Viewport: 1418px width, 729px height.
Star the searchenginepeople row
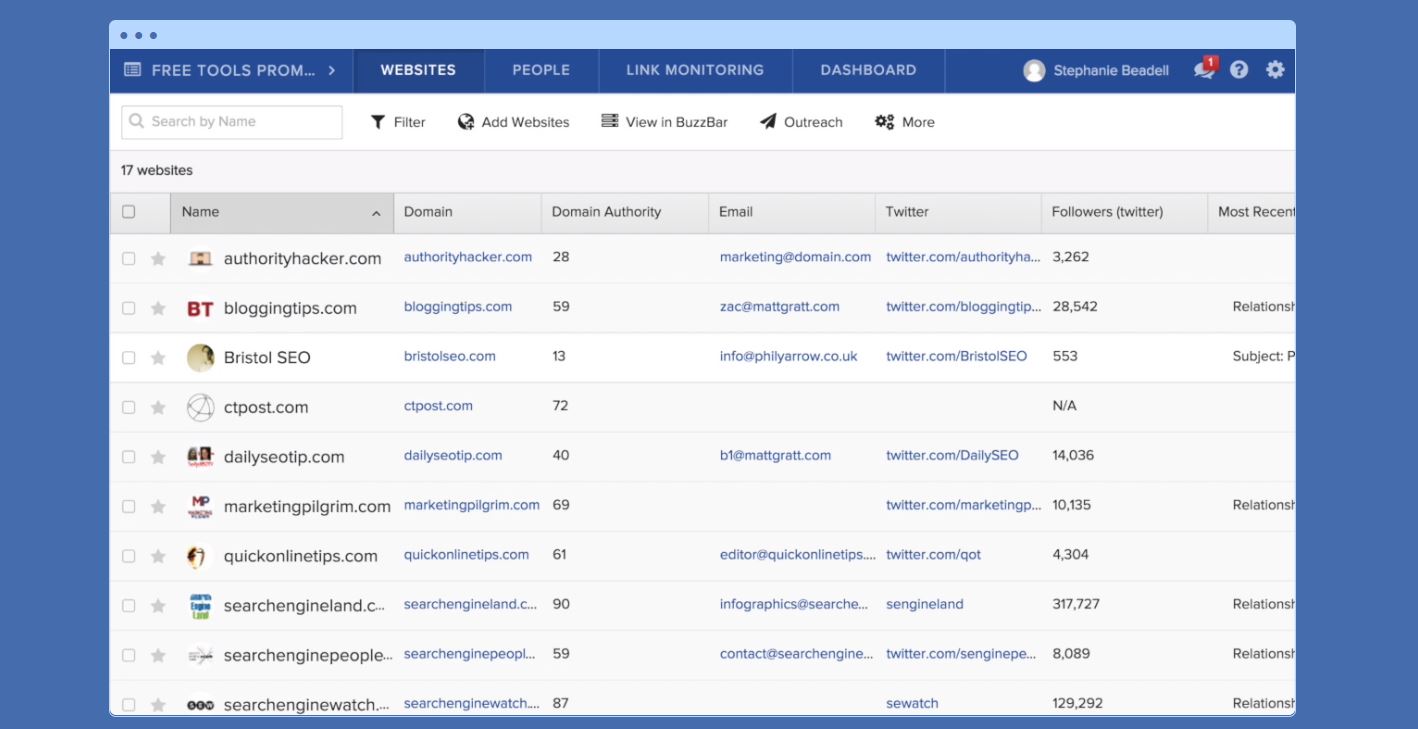(x=158, y=655)
